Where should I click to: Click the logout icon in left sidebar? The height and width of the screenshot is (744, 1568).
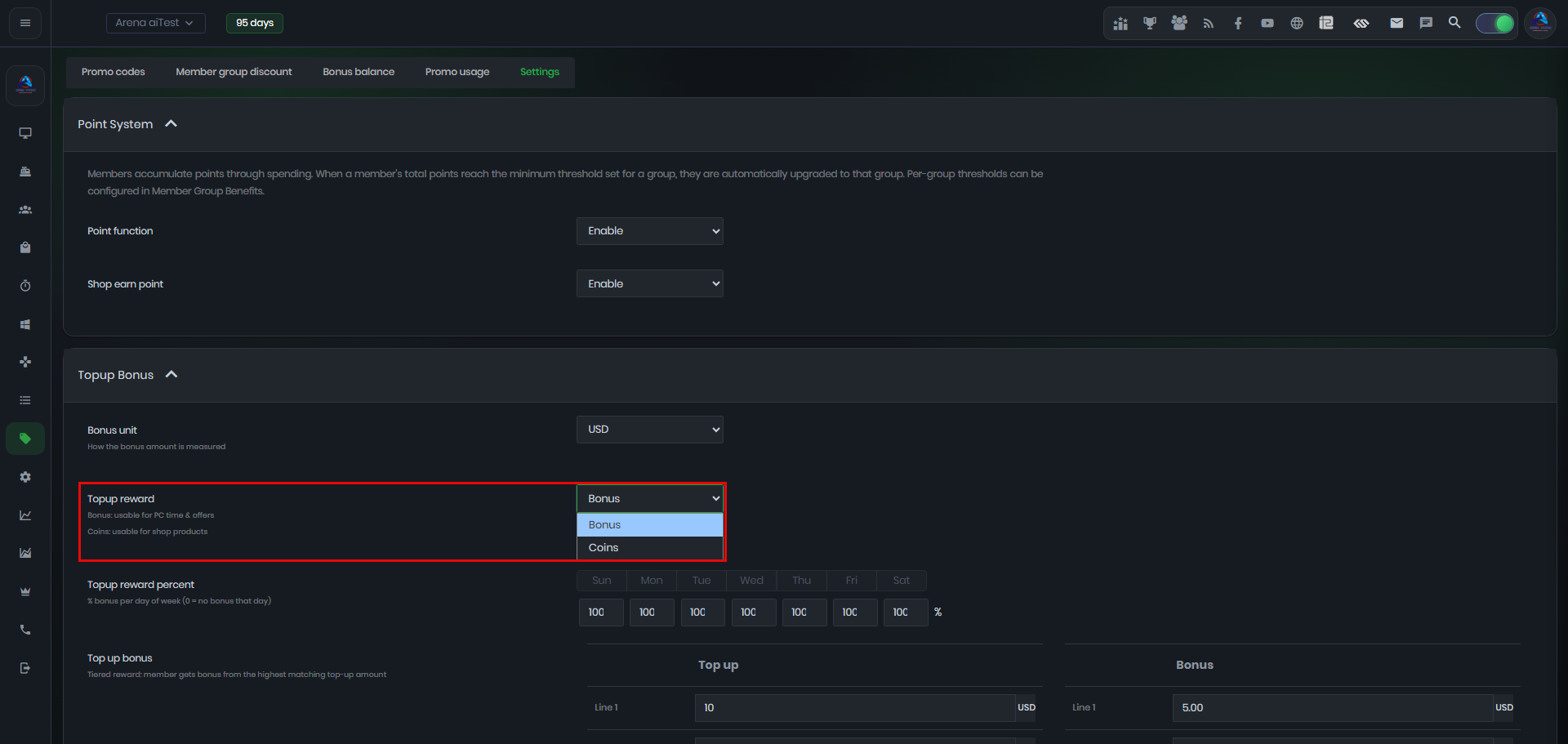pyautogui.click(x=25, y=668)
